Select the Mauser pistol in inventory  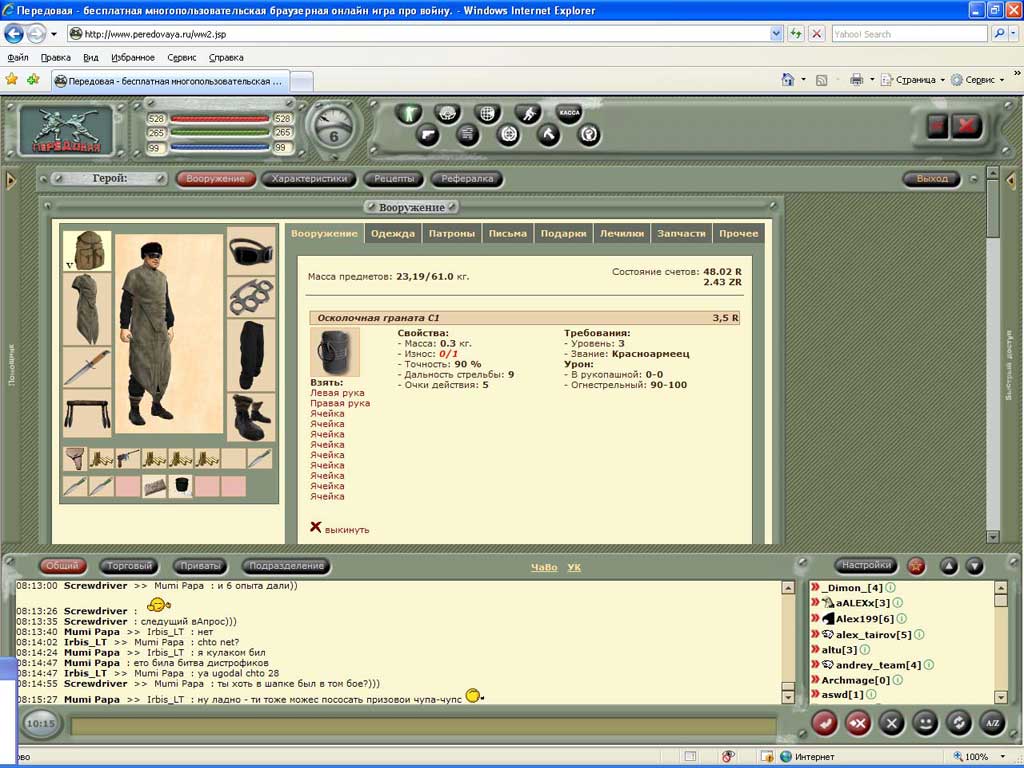(128, 458)
